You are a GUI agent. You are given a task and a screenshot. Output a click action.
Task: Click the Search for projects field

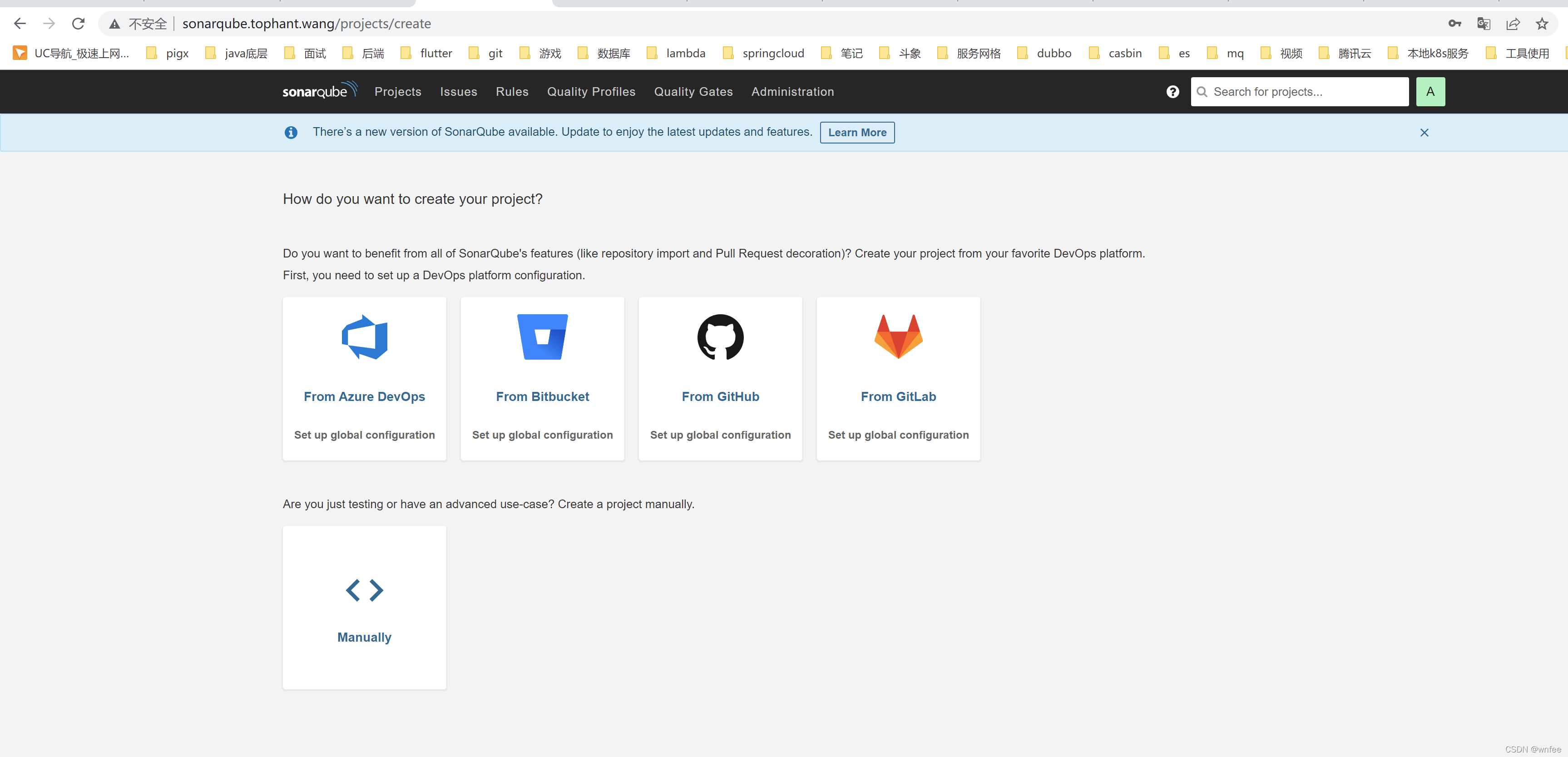tap(1299, 91)
